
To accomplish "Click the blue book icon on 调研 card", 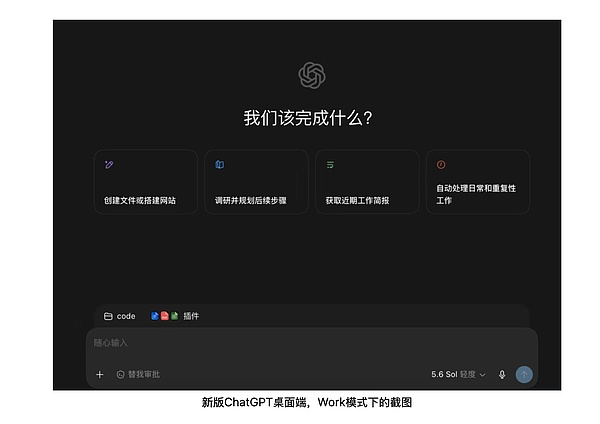I will coord(220,165).
